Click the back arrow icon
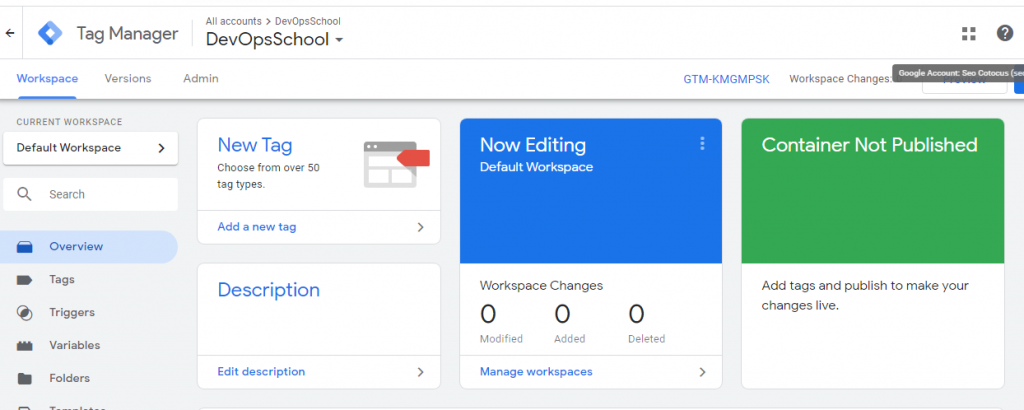The height and width of the screenshot is (410, 1024). point(10,33)
